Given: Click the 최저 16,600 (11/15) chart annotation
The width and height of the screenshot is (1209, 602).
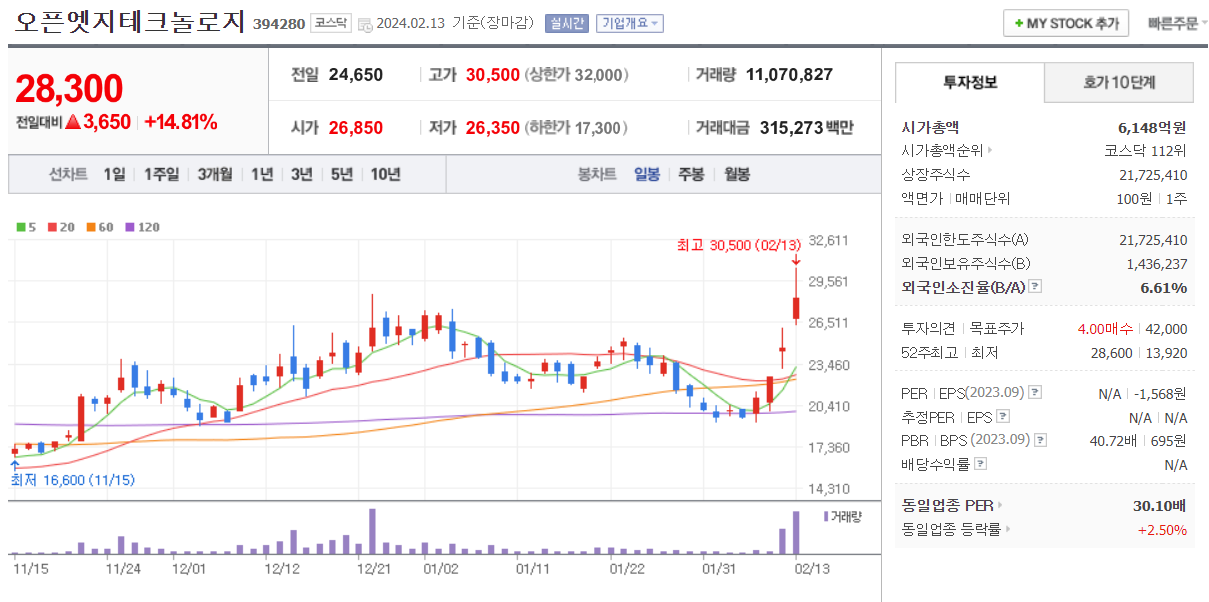Looking at the screenshot, I should 72,480.
